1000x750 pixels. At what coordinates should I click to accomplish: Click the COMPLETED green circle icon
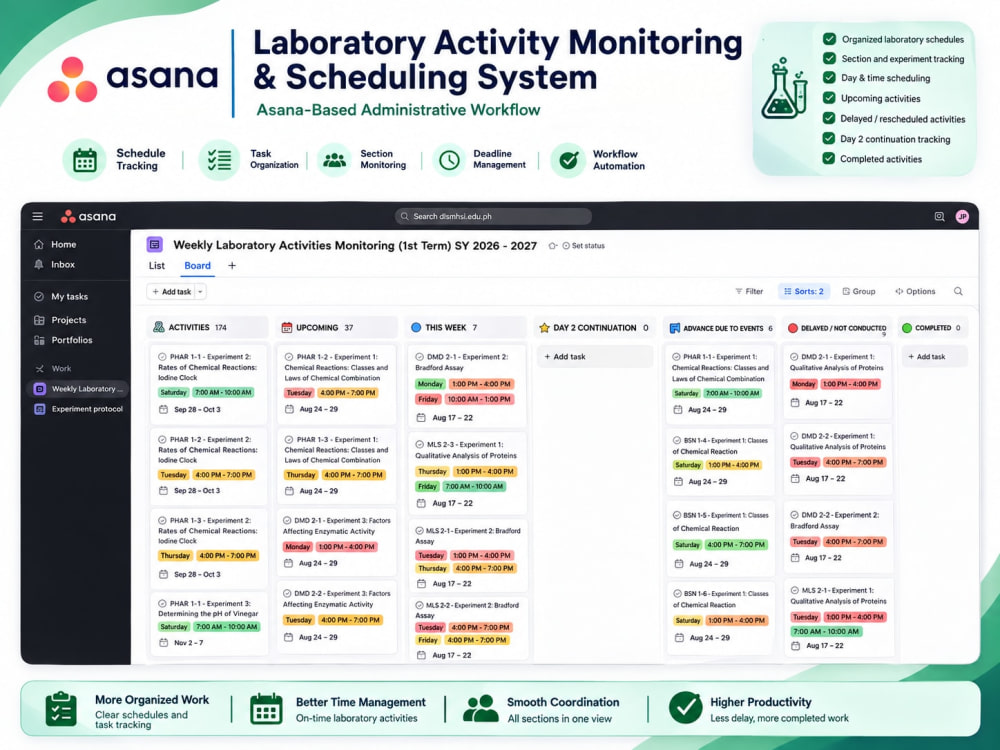pyautogui.click(x=907, y=328)
